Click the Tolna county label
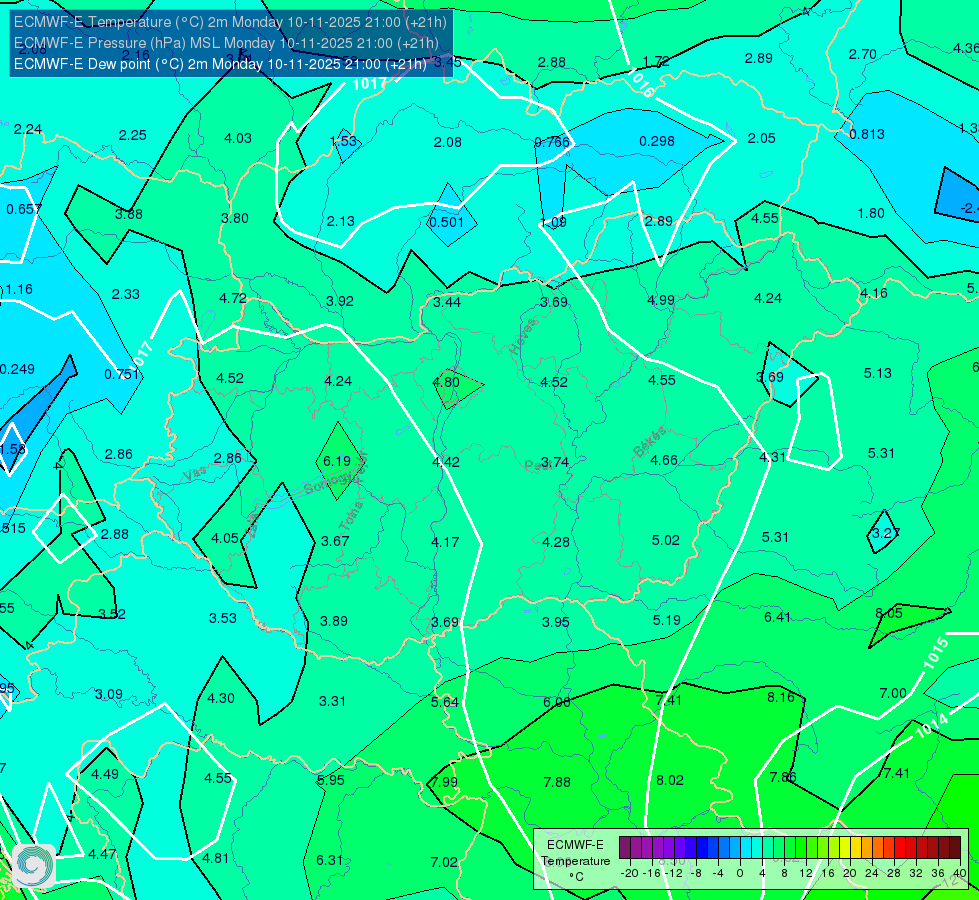The height and width of the screenshot is (900, 979). coord(351,515)
